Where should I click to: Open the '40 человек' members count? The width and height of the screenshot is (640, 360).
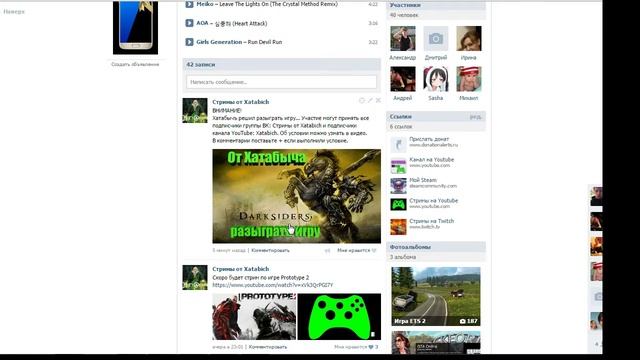point(404,15)
